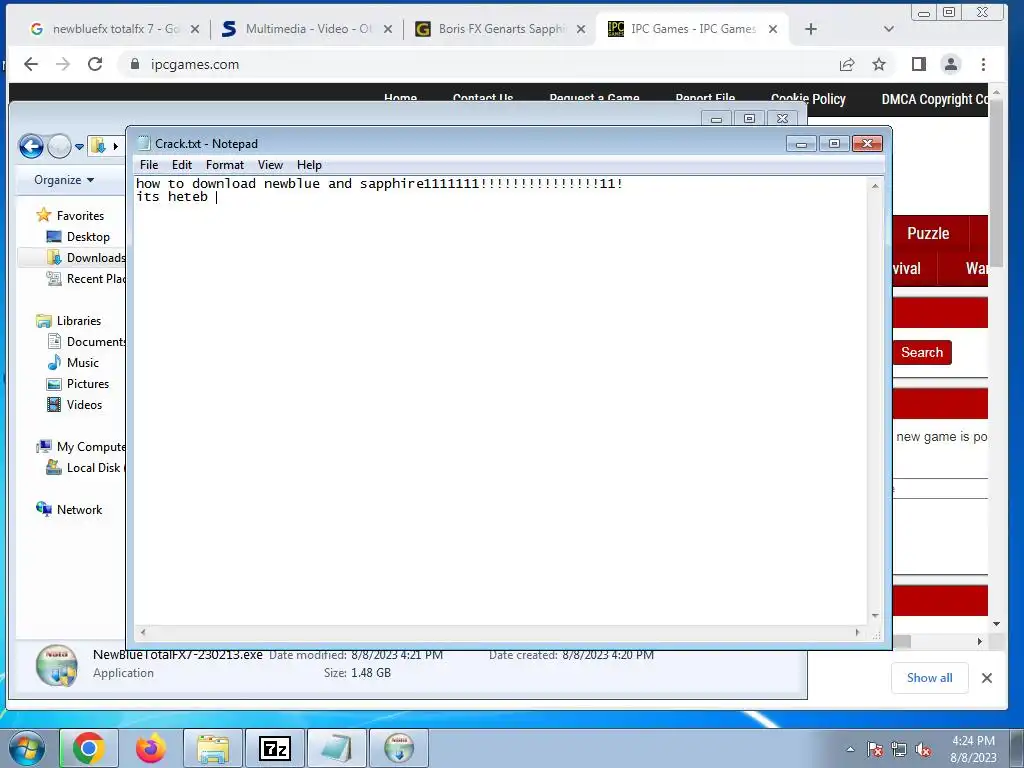Open Notepad Edit menu
Viewport: 1024px width, 768px height.
(182, 165)
